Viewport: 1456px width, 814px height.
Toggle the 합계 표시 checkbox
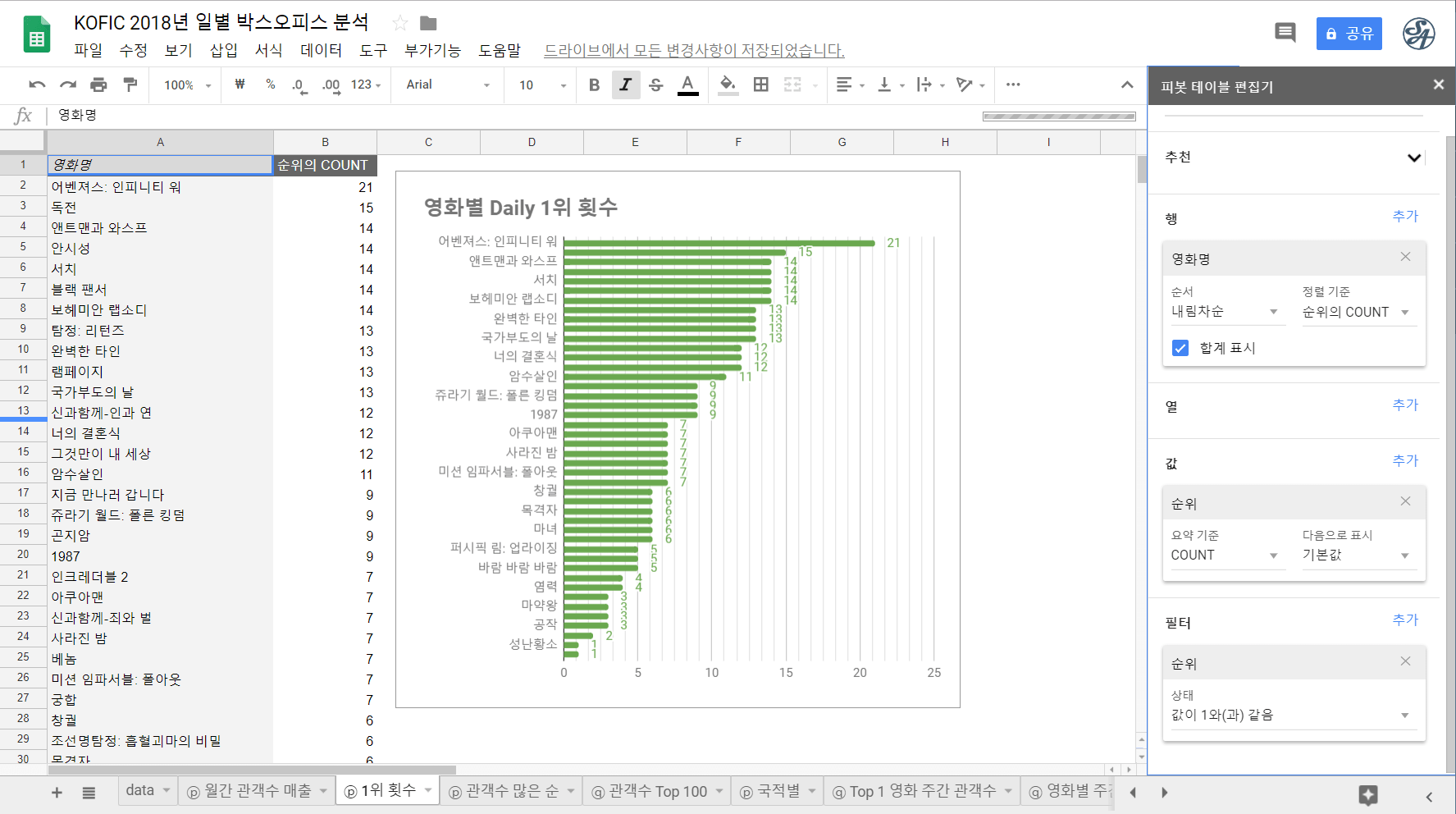pyautogui.click(x=1180, y=348)
